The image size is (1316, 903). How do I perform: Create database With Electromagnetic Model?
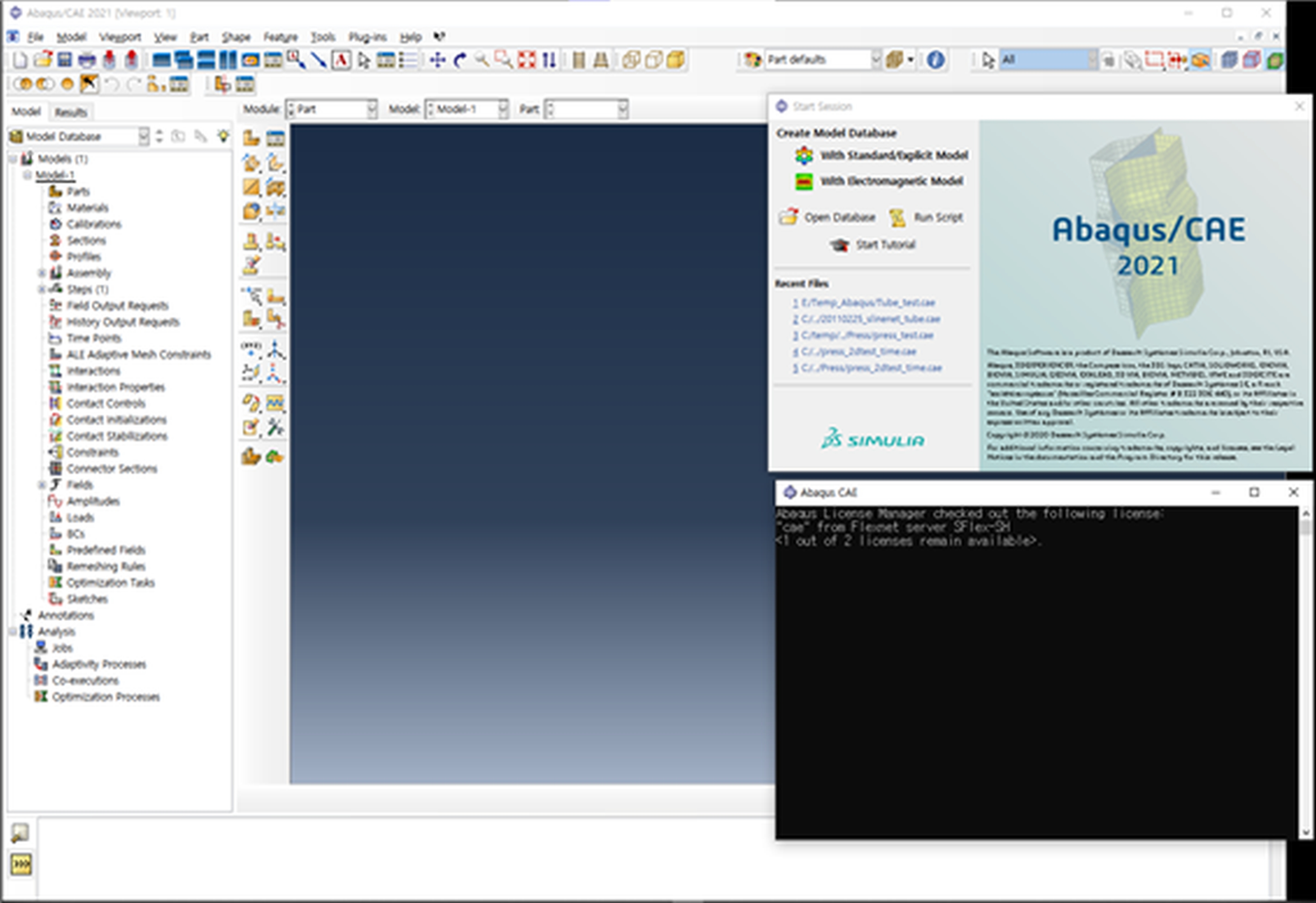tap(879, 181)
